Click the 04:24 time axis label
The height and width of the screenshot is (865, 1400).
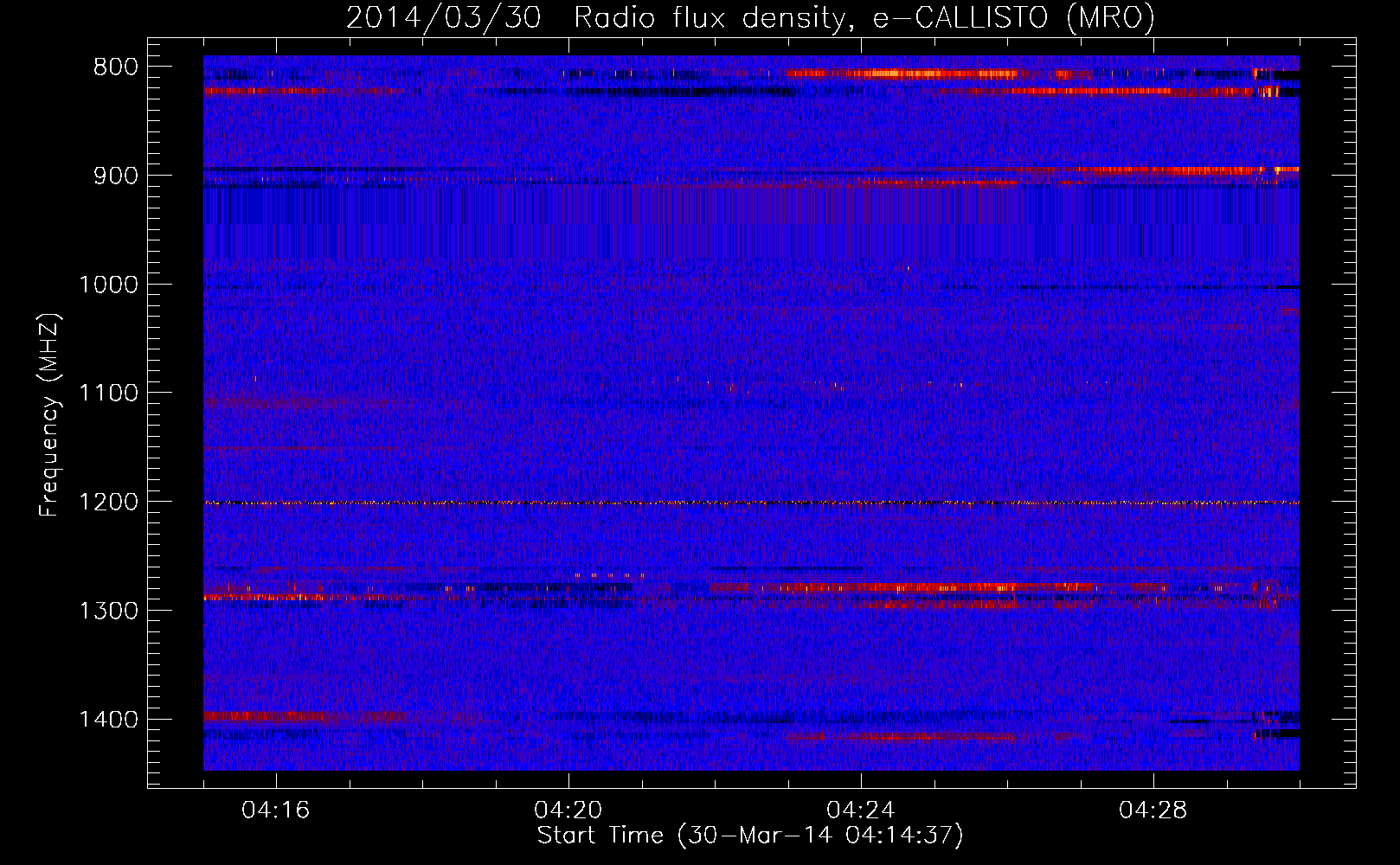(x=861, y=811)
